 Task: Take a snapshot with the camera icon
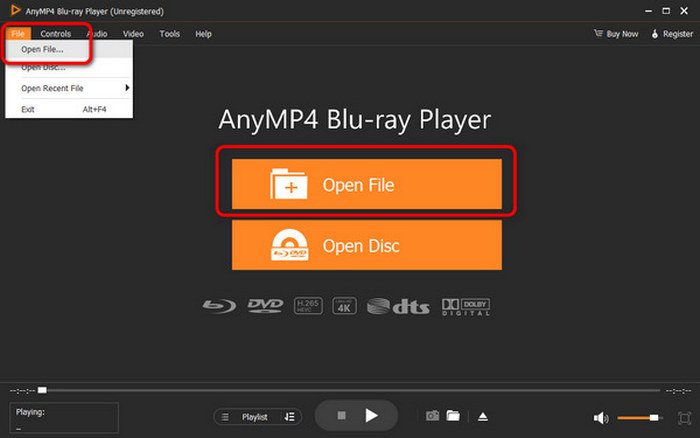point(433,416)
